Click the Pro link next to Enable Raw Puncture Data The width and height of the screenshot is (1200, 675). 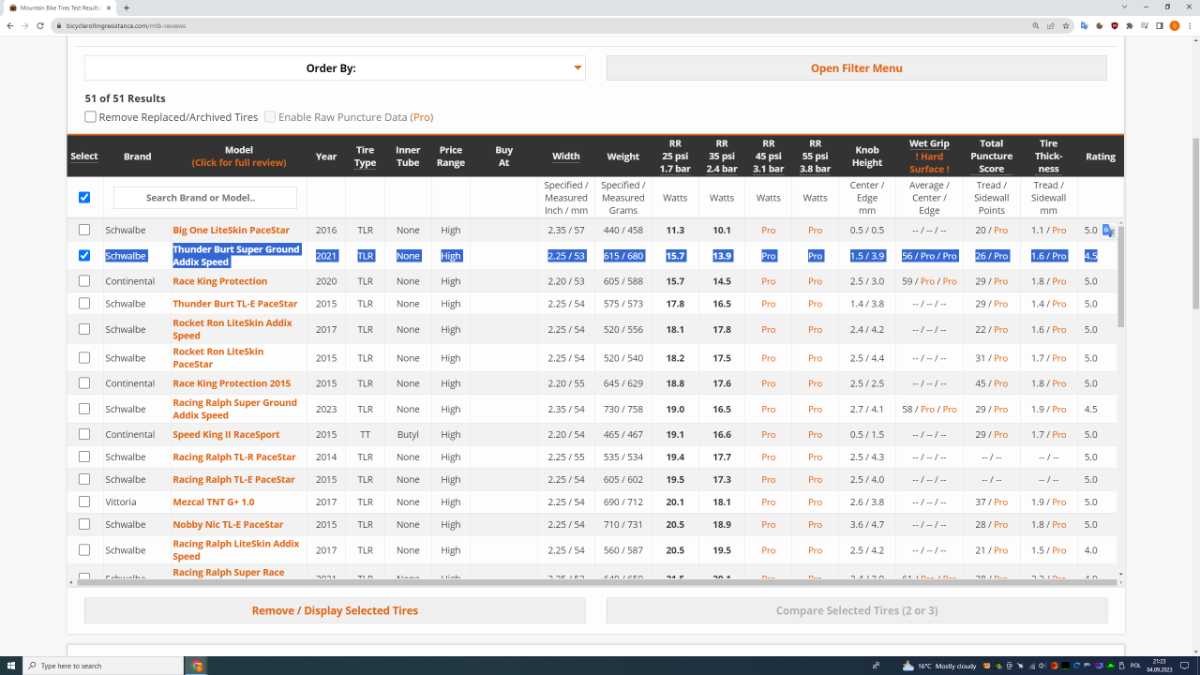[x=422, y=117]
